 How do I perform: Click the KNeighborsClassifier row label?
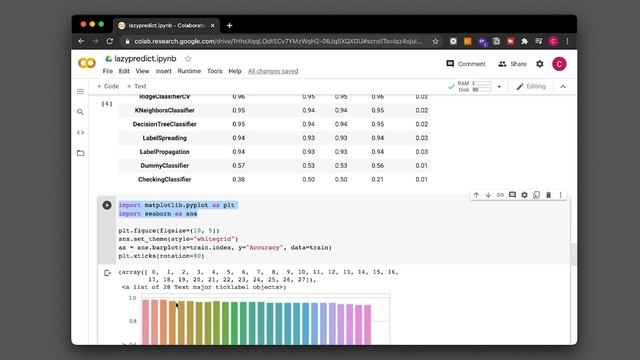pyautogui.click(x=164, y=110)
